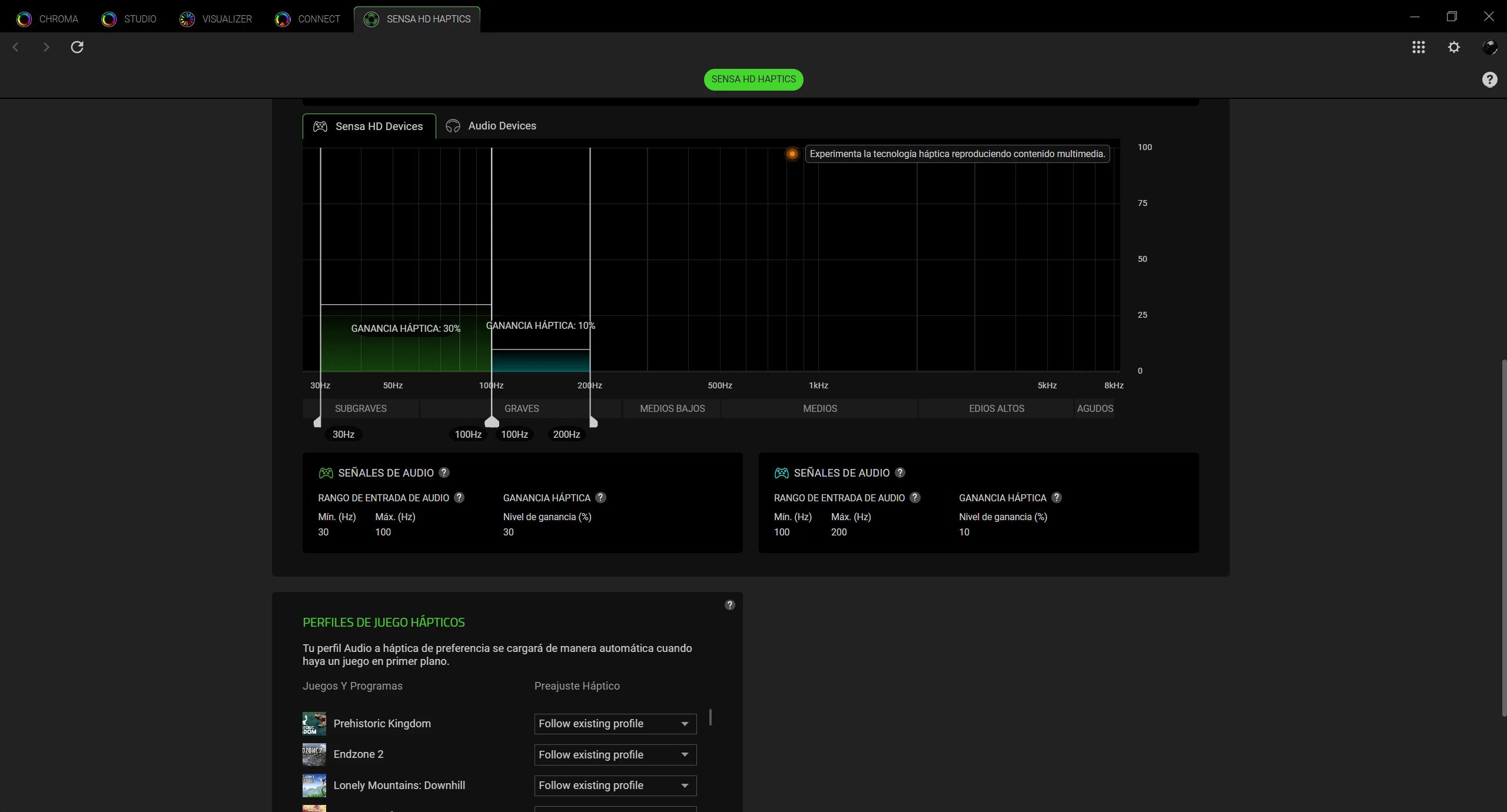Click the Prehistoric Kingdom game thumbnail
Screen dimensions: 1507x812
click(x=314, y=724)
